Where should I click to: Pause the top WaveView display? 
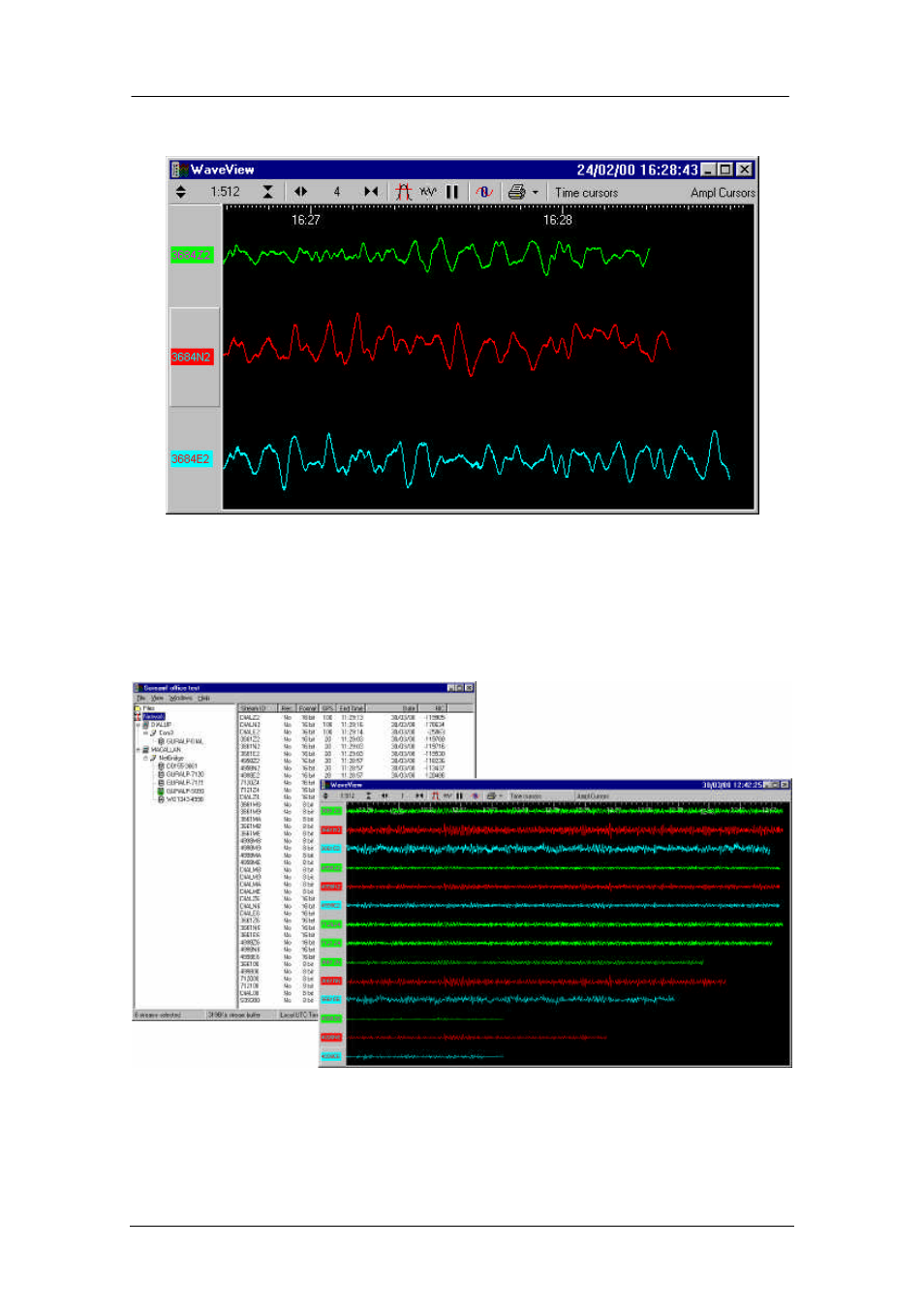point(452,192)
